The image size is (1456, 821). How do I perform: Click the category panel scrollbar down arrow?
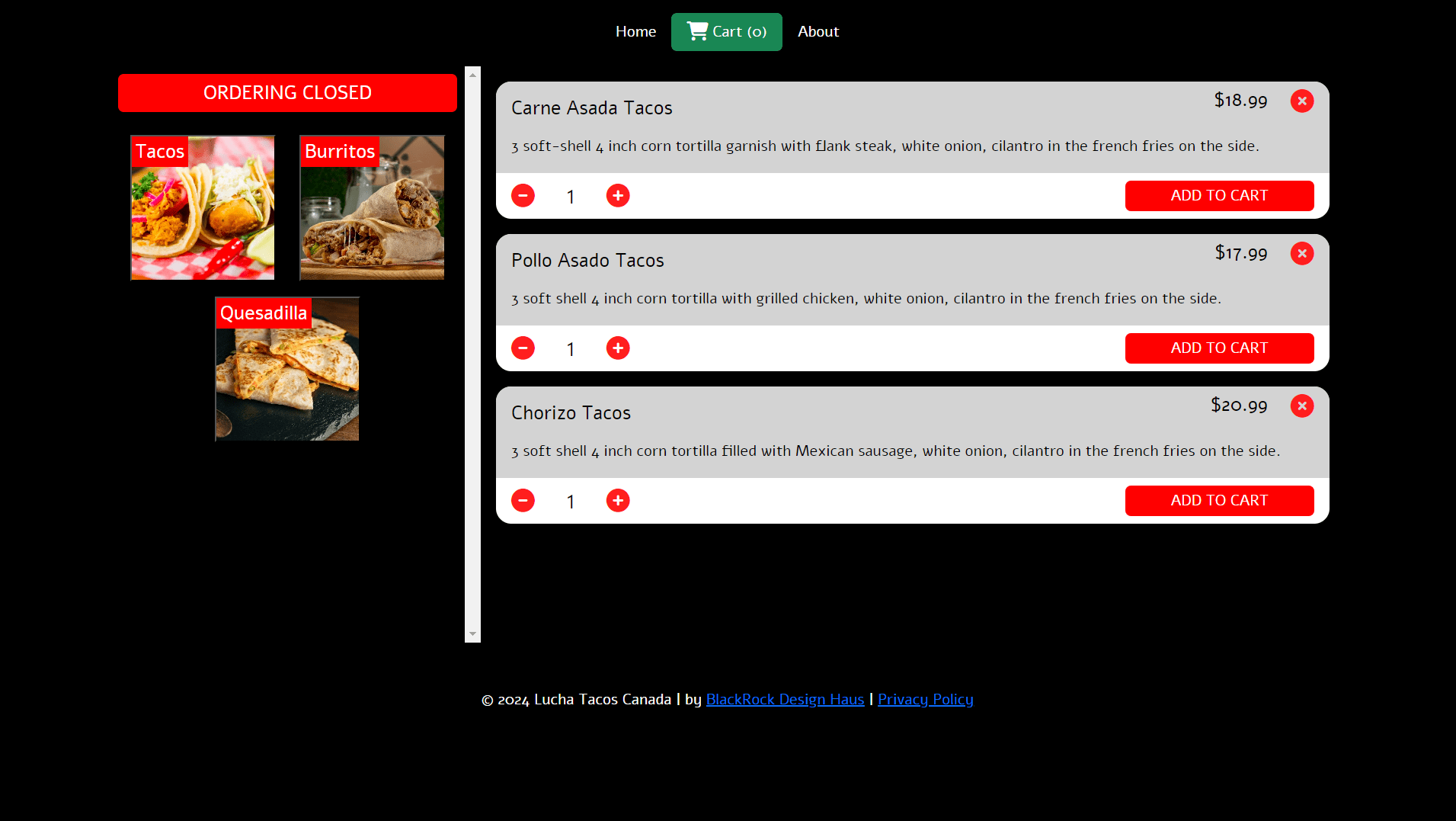coord(472,634)
